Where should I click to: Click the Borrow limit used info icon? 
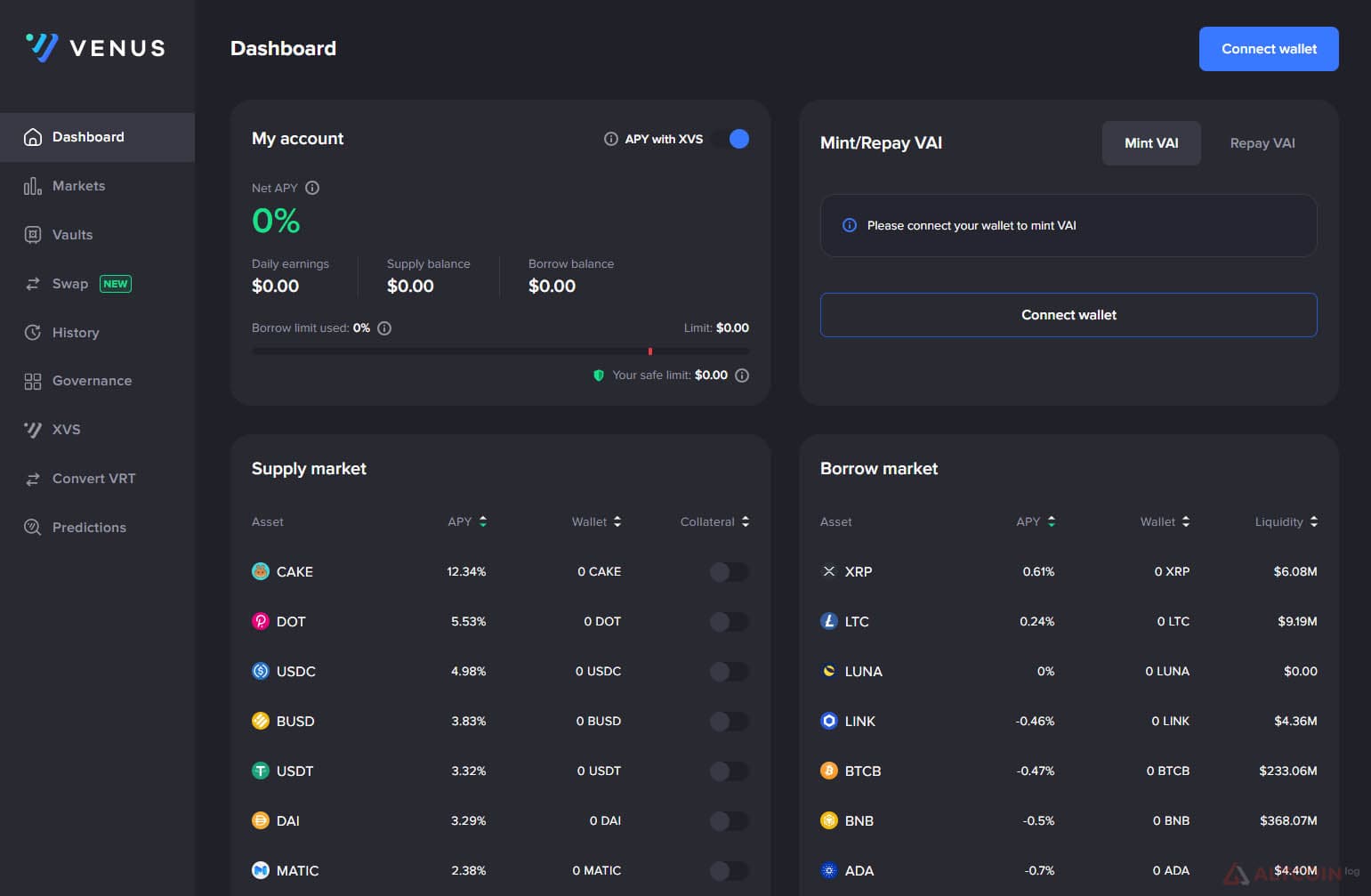pos(384,328)
